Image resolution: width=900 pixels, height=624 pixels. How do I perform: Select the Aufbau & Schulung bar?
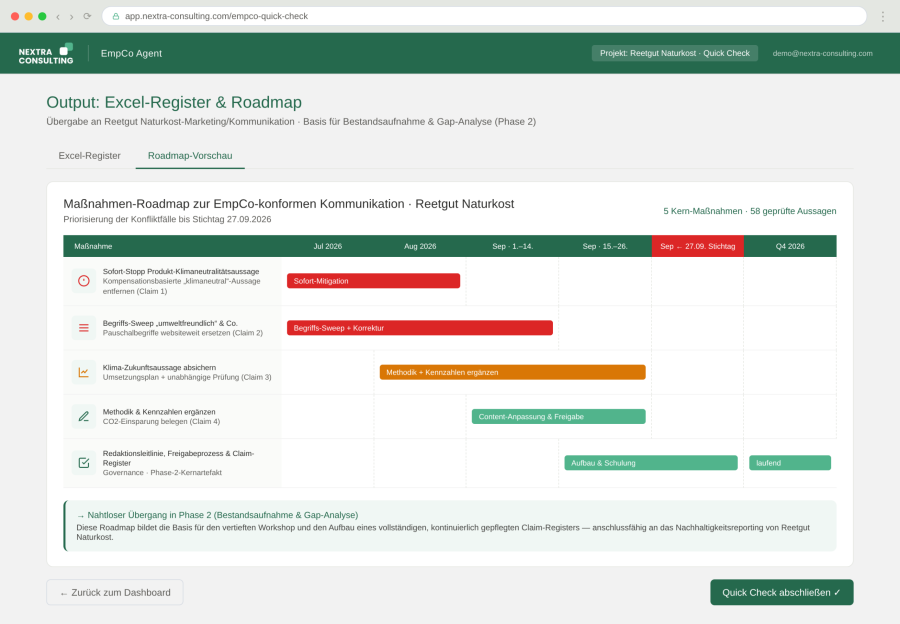(651, 463)
